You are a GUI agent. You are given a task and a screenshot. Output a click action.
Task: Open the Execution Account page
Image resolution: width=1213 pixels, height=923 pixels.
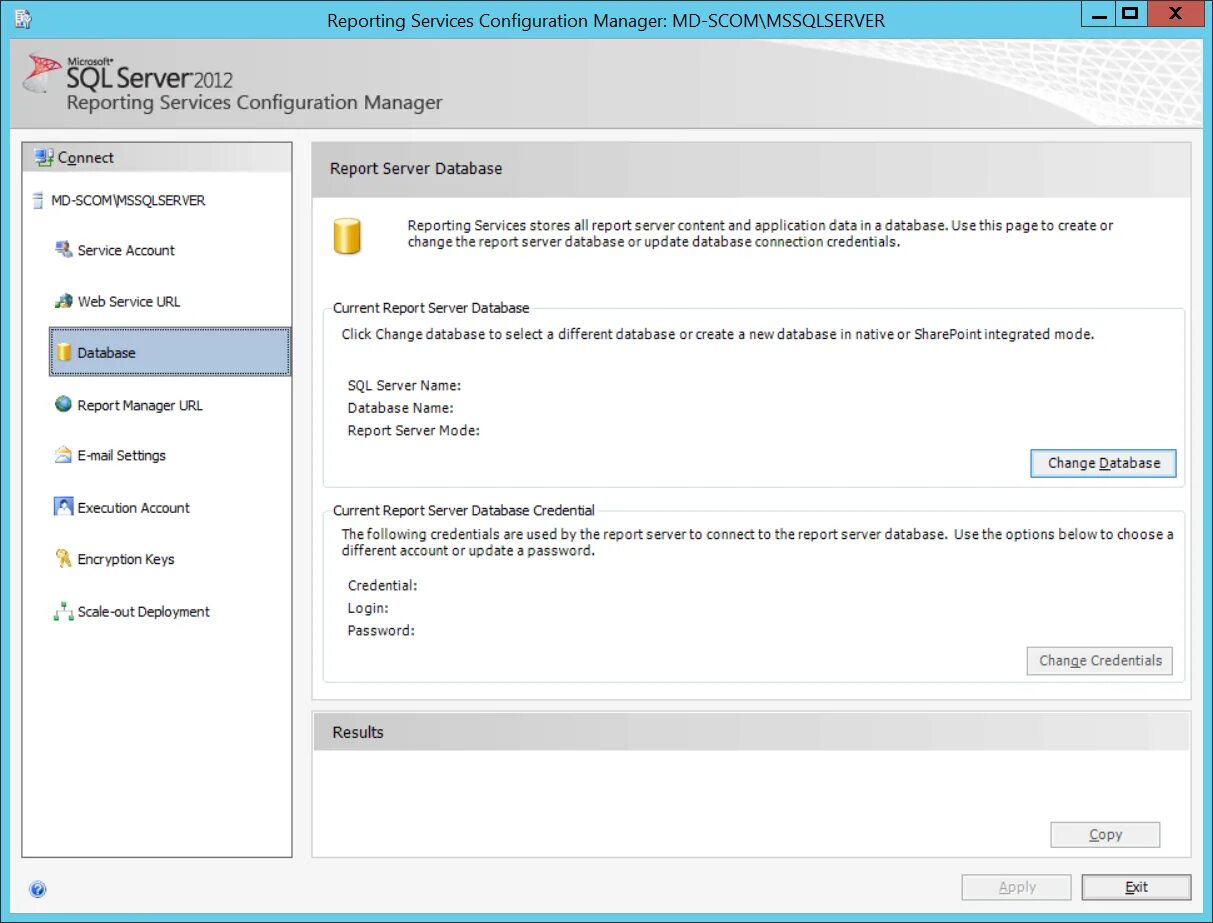pos(134,508)
